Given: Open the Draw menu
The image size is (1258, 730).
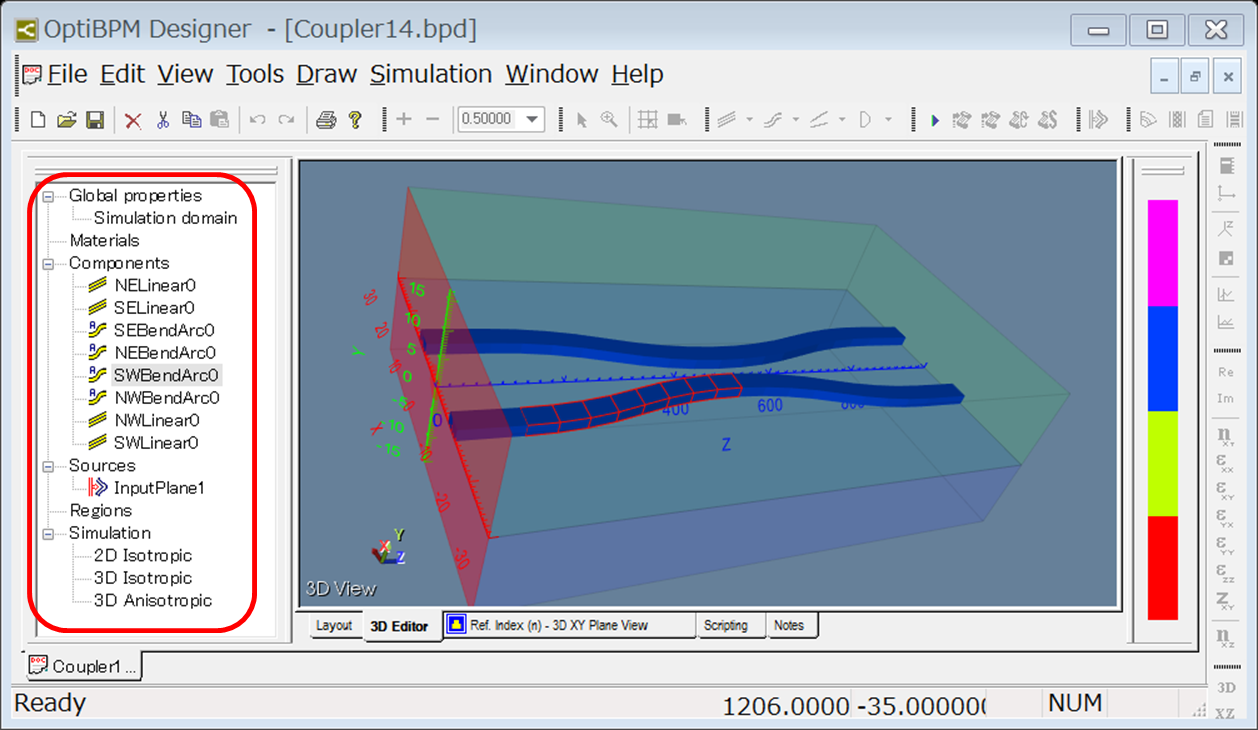Looking at the screenshot, I should pos(325,73).
